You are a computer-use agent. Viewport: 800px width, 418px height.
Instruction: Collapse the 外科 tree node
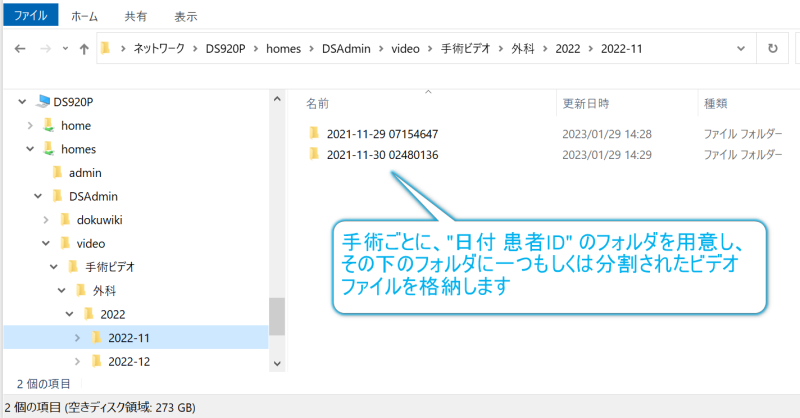point(62,290)
